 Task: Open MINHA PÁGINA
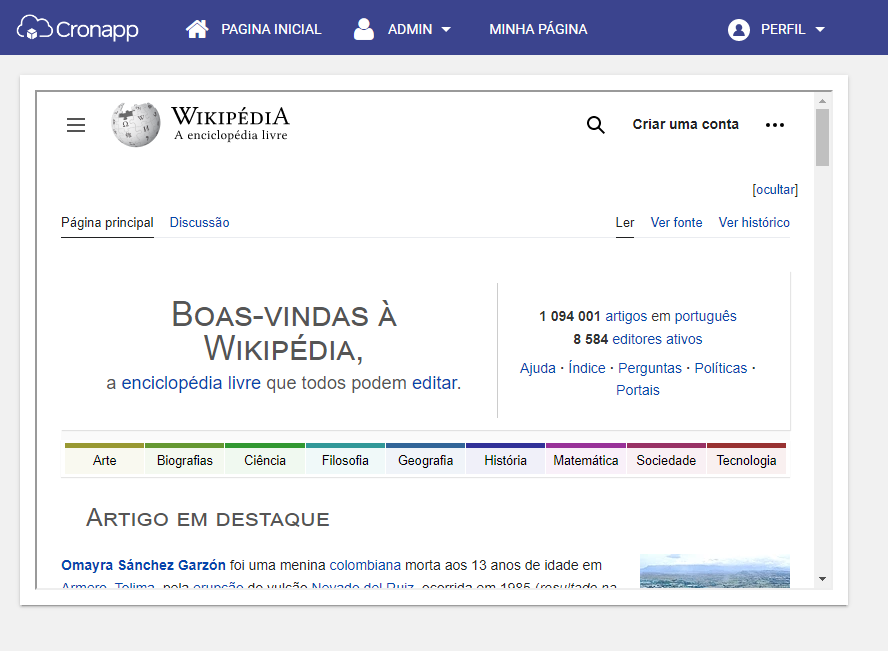[538, 29]
